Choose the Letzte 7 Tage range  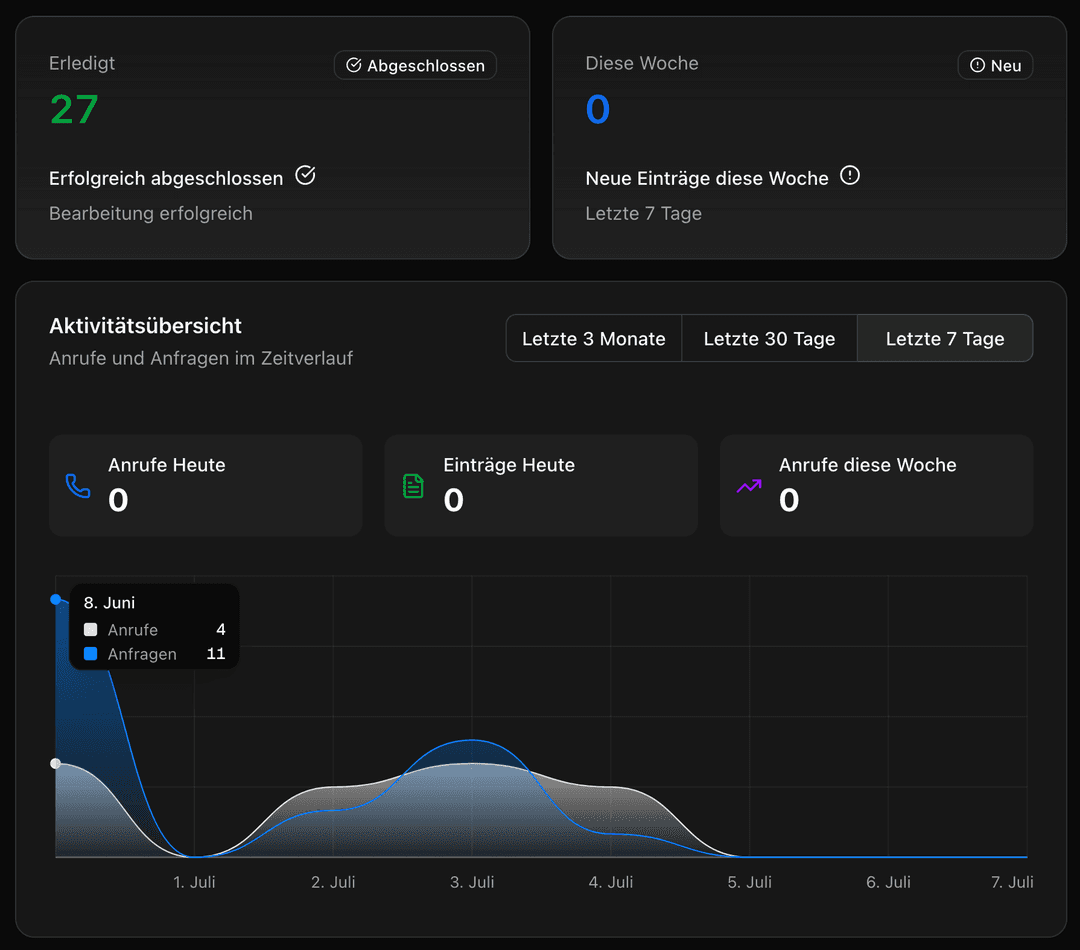coord(945,339)
